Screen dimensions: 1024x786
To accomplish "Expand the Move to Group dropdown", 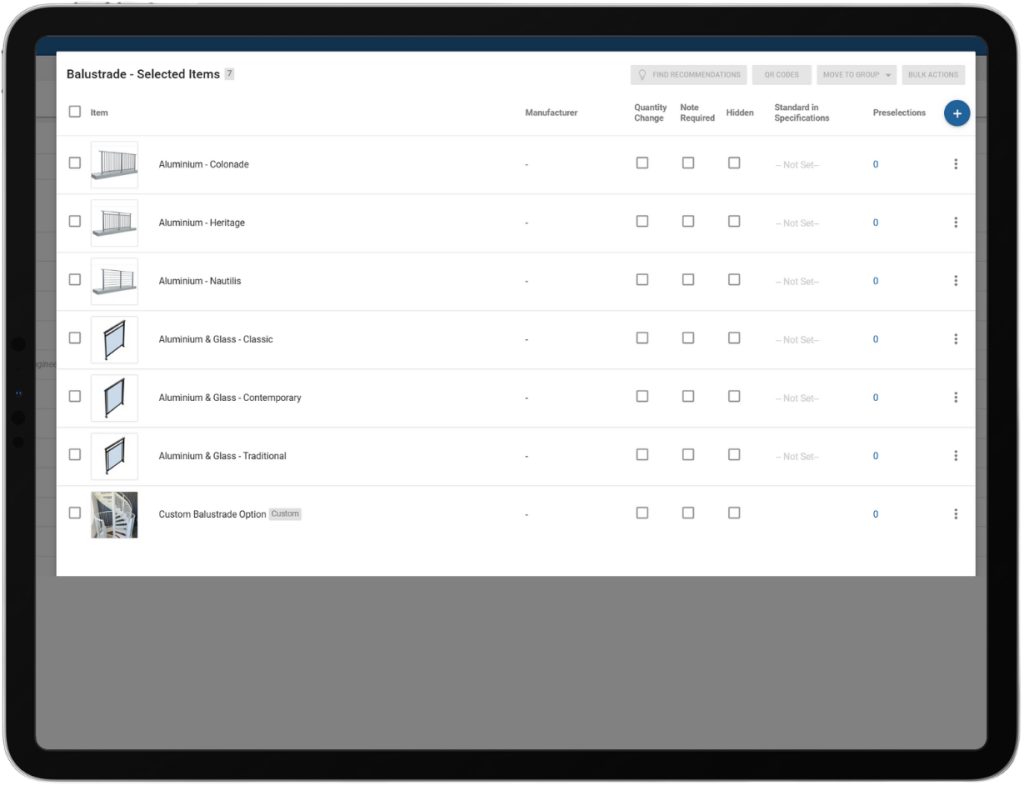I will point(856,75).
